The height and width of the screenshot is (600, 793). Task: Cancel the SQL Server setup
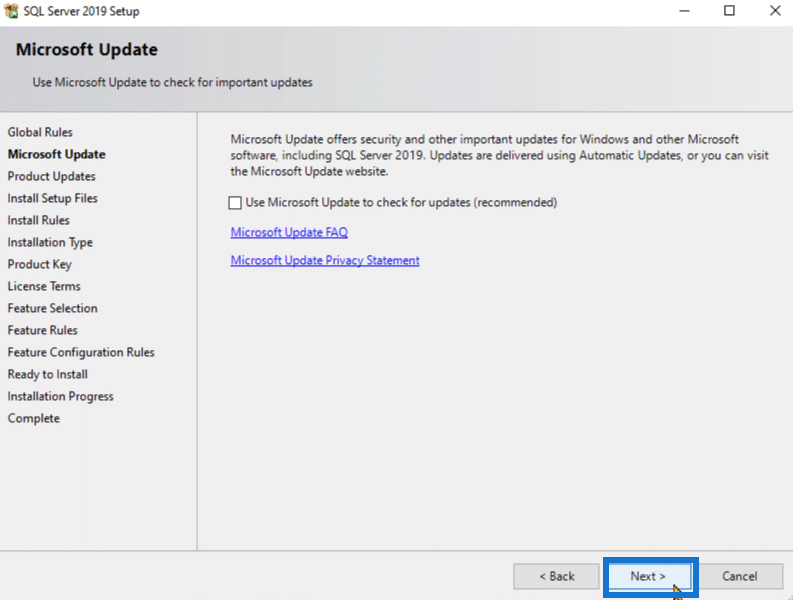tap(739, 576)
